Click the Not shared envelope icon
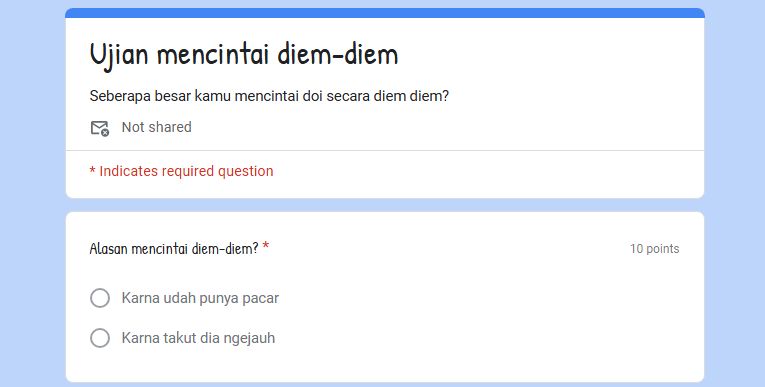765x387 pixels. [x=100, y=128]
